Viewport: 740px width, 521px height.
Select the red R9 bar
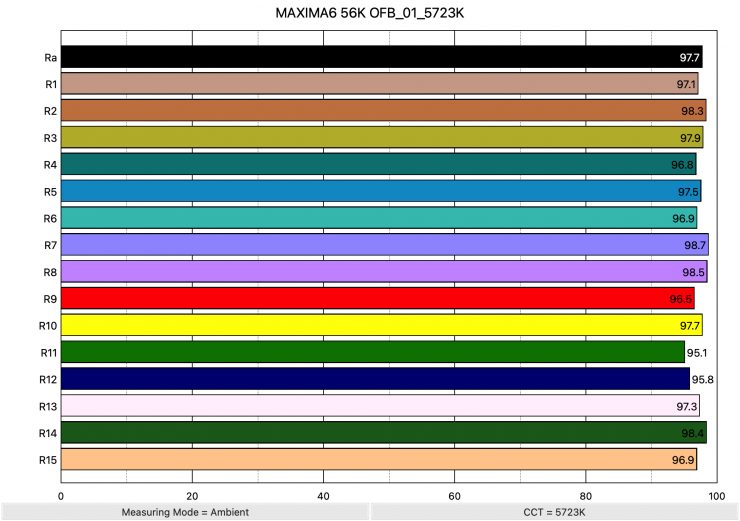[x=377, y=299]
